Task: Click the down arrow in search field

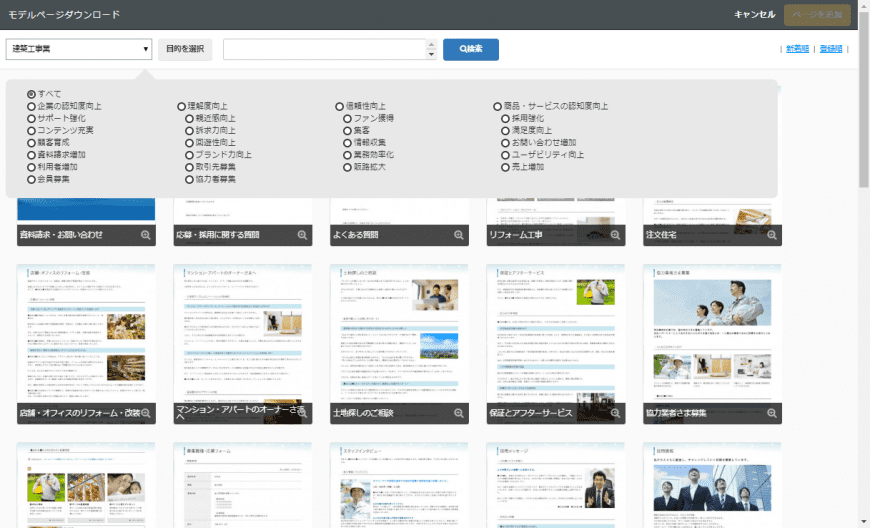Action: (431, 54)
